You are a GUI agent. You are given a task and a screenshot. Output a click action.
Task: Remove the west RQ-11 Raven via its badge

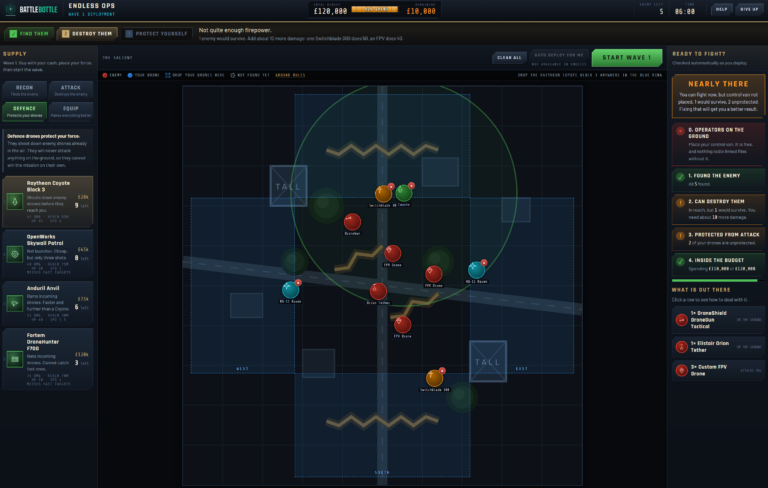(x=298, y=283)
